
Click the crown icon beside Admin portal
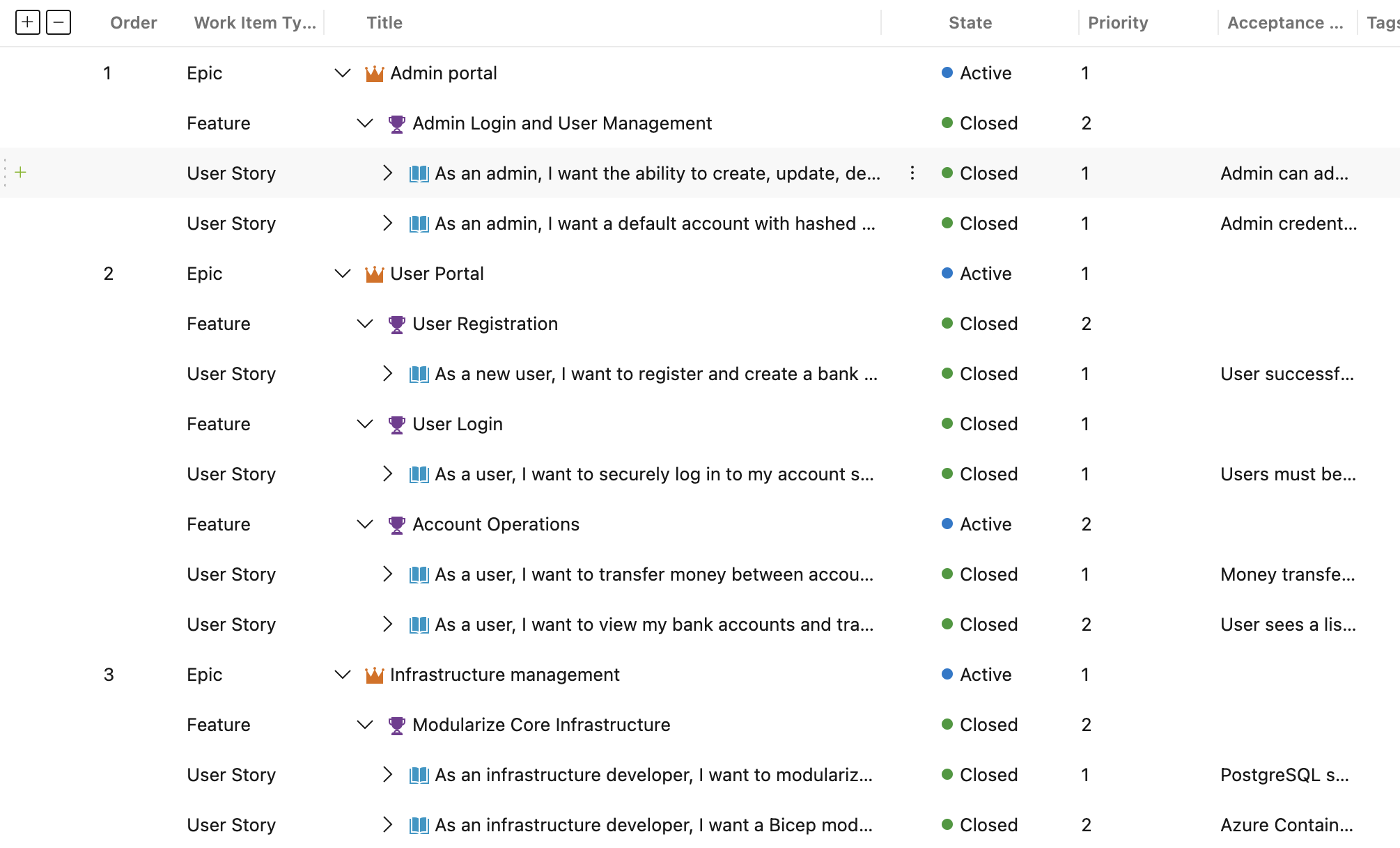coord(374,73)
